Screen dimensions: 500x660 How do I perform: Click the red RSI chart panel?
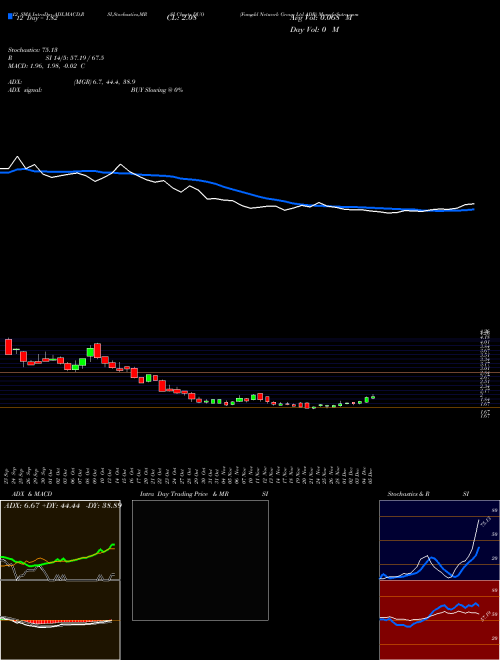pos(439,620)
